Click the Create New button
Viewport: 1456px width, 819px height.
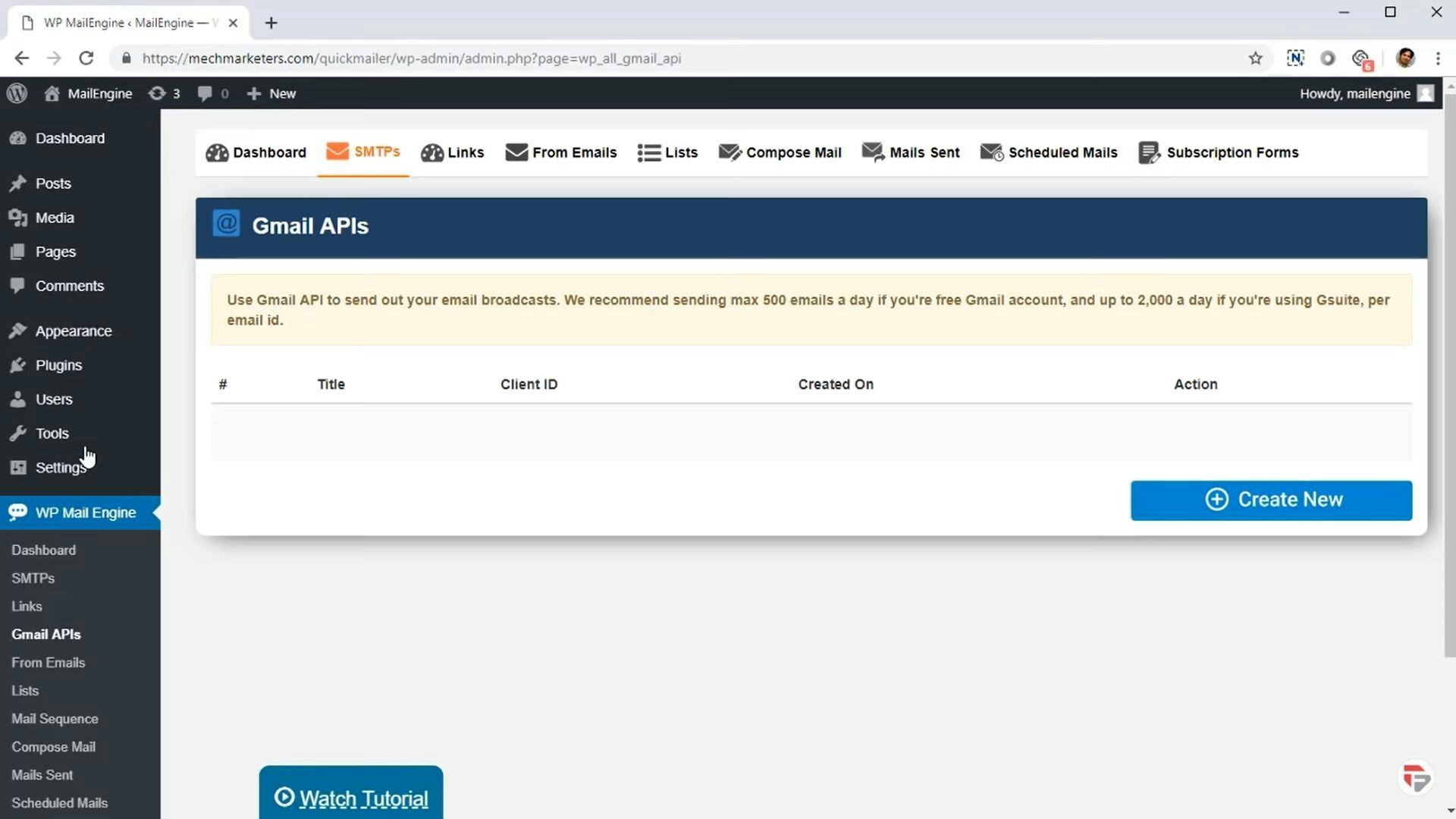pyautogui.click(x=1271, y=500)
